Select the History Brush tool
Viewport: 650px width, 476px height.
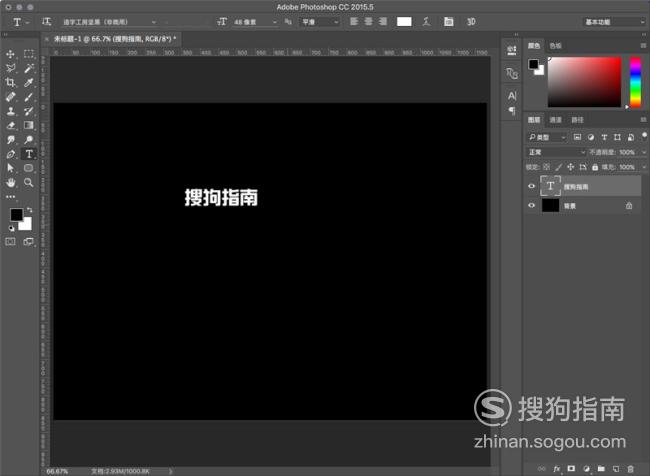pos(29,111)
